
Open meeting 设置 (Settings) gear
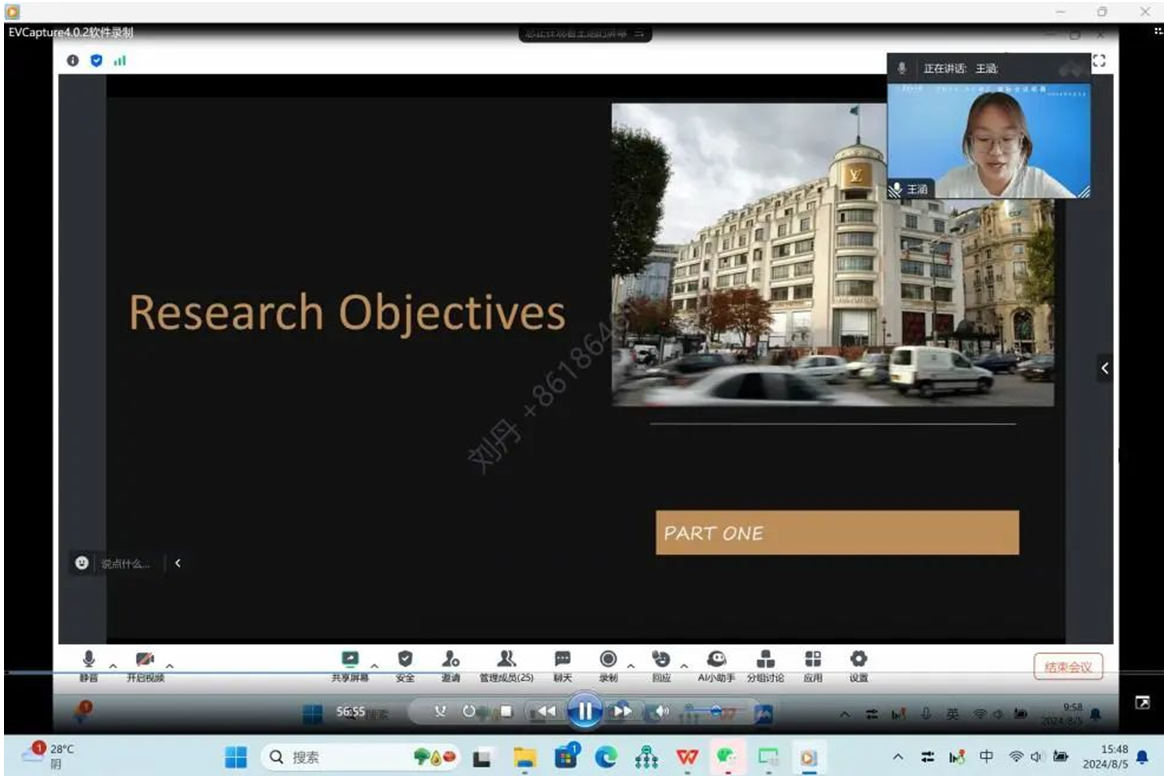[x=858, y=660]
